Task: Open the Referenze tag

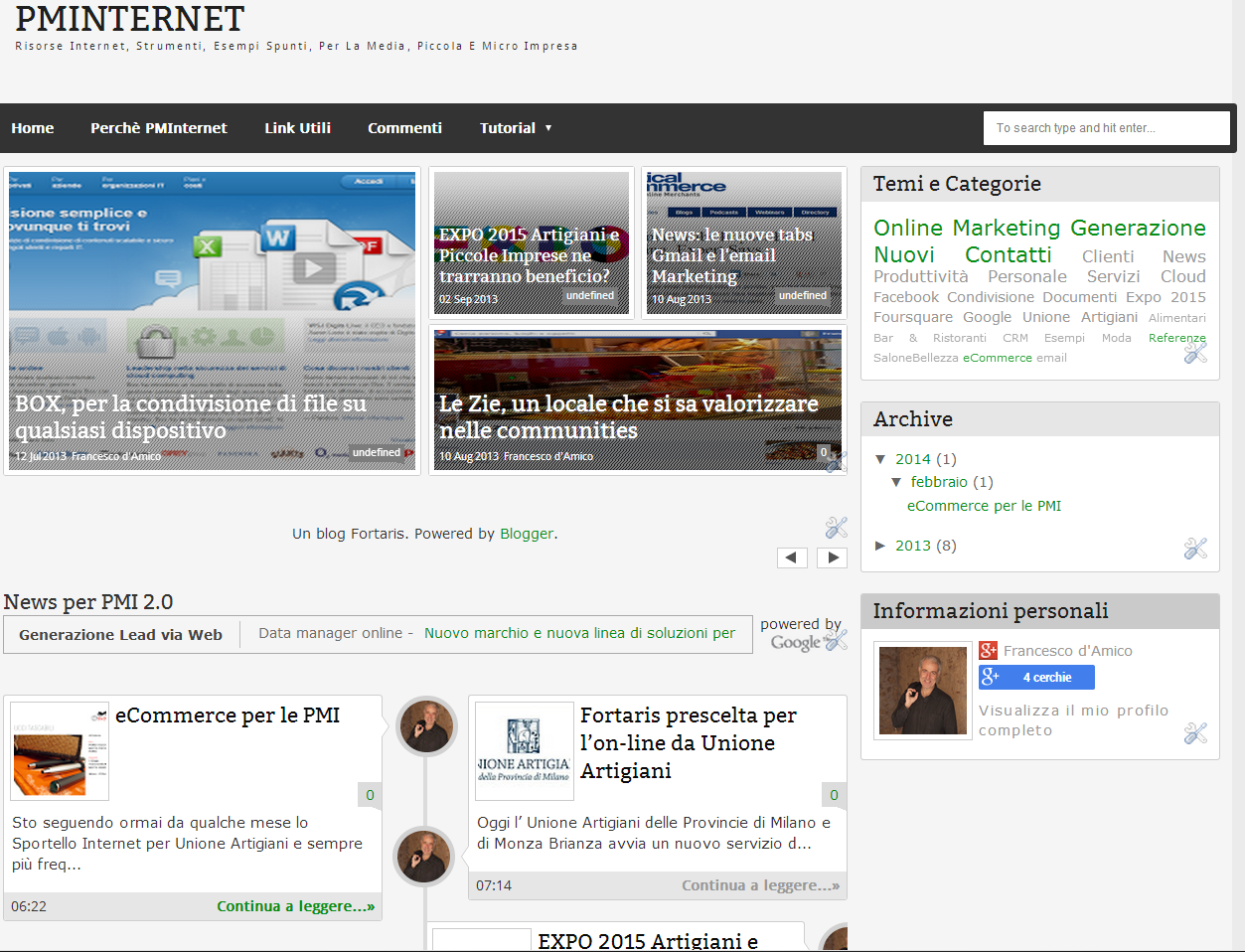Action: coord(1177,338)
